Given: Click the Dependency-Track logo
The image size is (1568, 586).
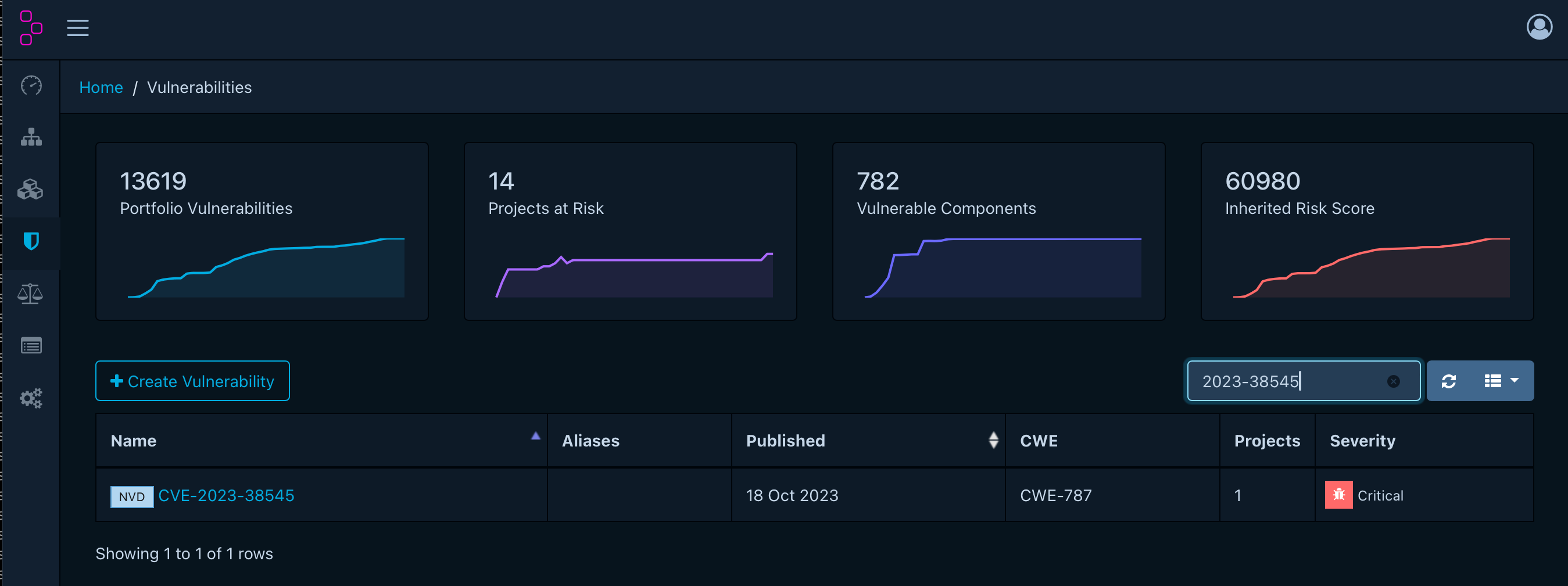Looking at the screenshot, I should (30, 28).
